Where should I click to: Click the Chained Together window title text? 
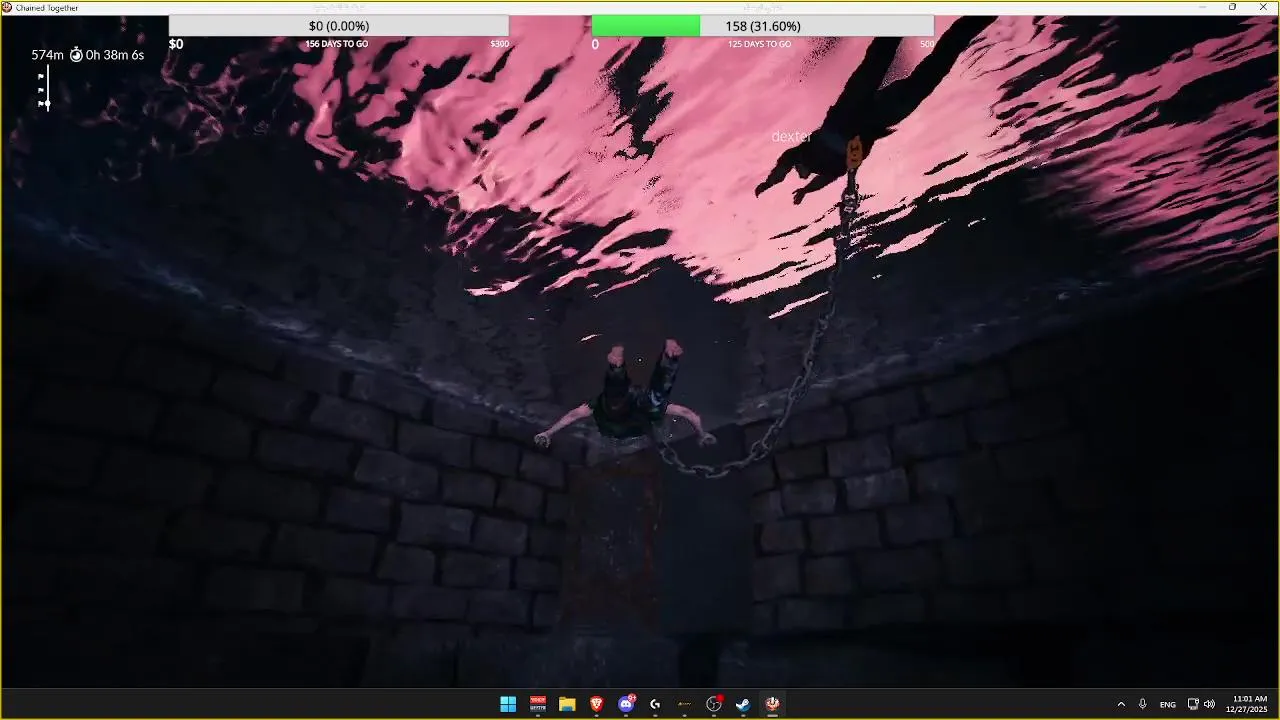pyautogui.click(x=47, y=8)
